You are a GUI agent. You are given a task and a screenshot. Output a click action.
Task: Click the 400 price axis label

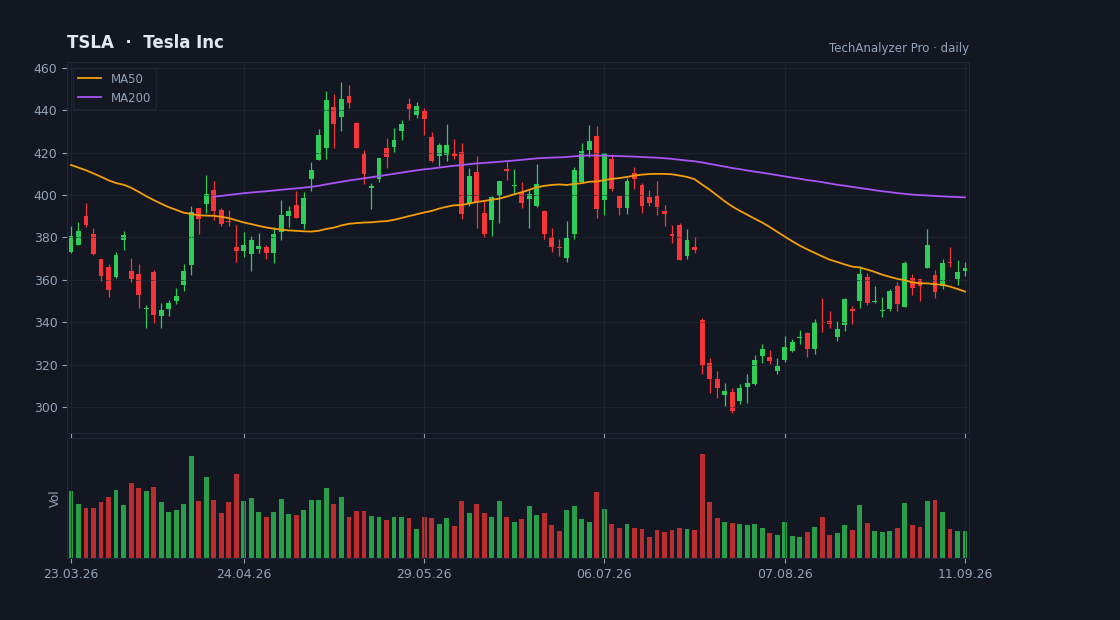click(45, 196)
